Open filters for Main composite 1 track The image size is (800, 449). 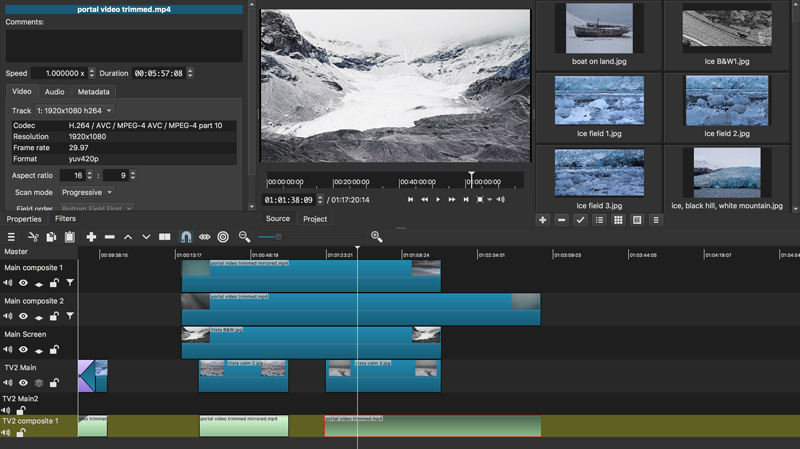(x=70, y=283)
